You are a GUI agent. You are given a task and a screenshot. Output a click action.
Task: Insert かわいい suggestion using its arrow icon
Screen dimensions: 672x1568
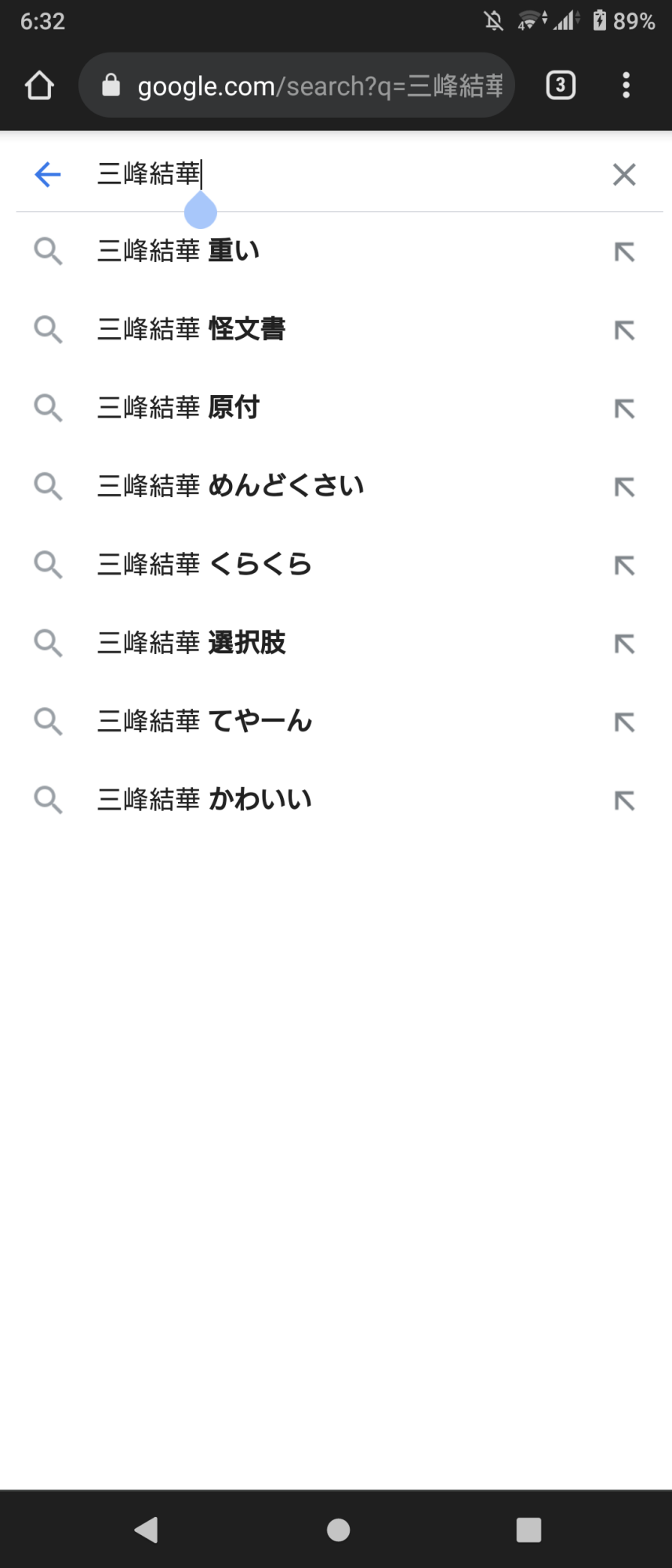[x=624, y=800]
